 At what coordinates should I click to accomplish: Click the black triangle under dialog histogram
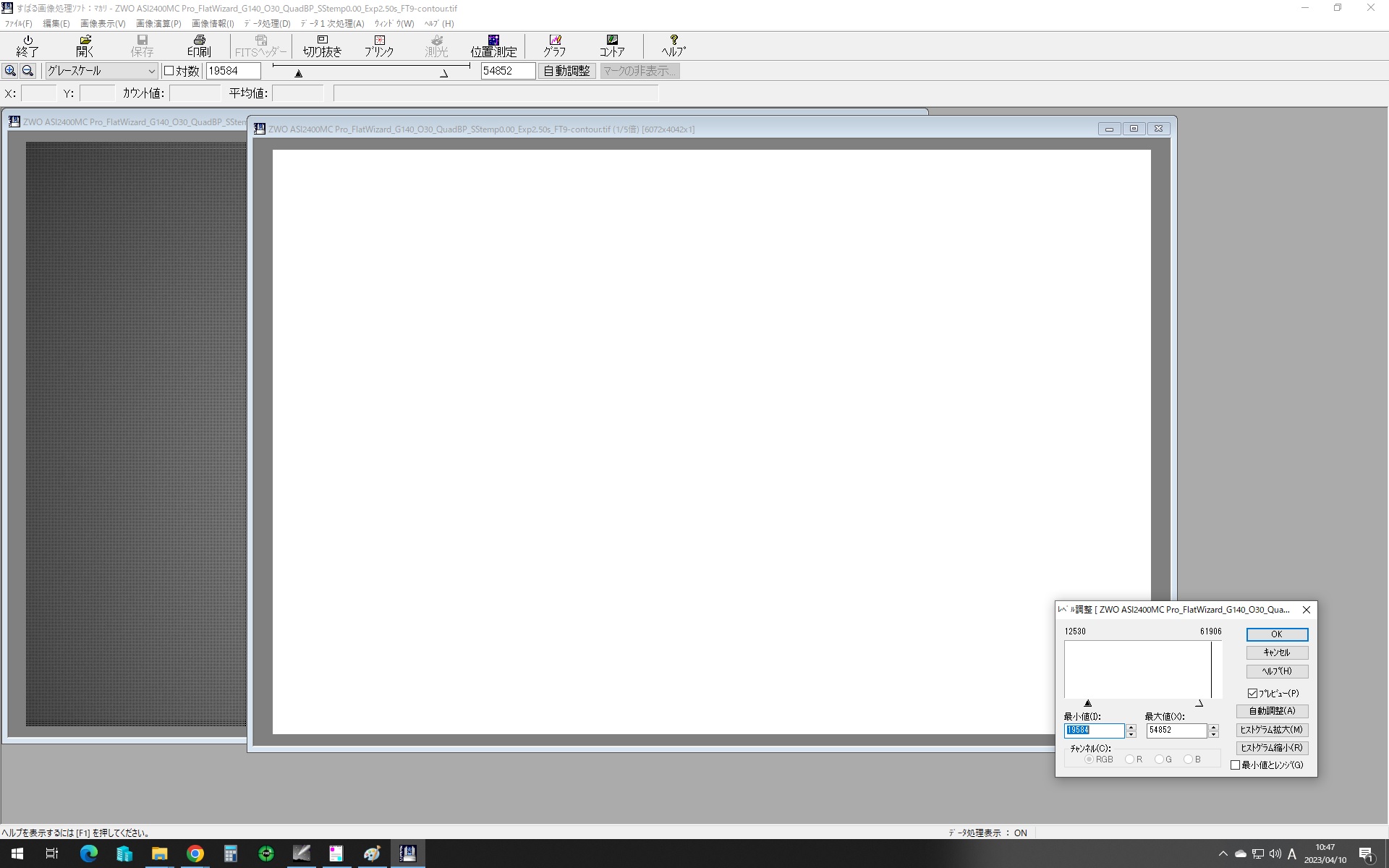click(1087, 703)
